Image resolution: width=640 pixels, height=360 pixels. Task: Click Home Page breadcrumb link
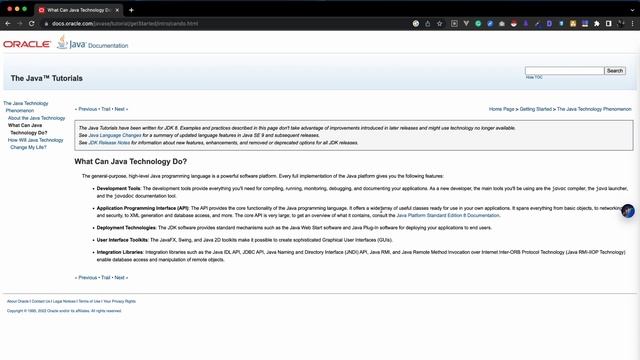point(501,109)
